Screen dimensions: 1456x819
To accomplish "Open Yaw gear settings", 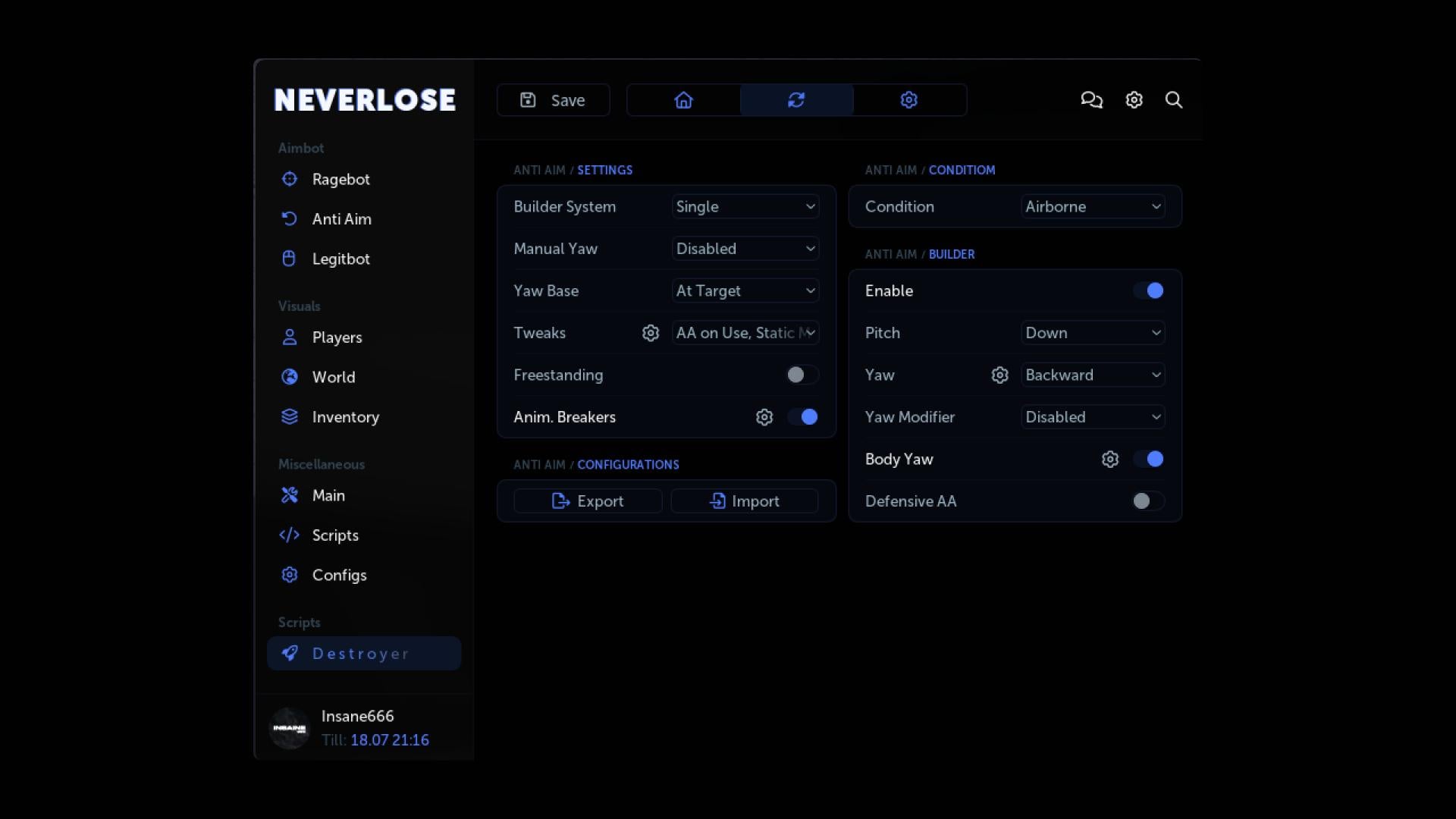I will (x=999, y=375).
